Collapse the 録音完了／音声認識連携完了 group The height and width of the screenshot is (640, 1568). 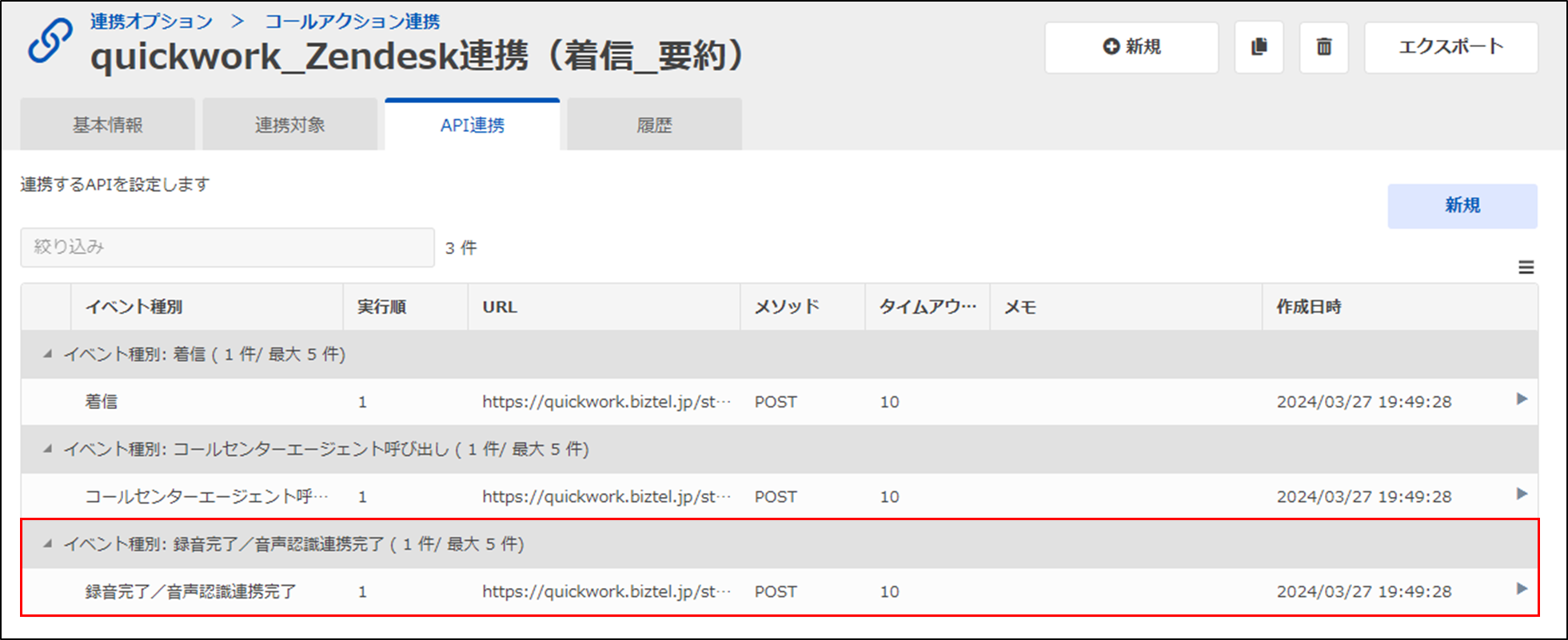tap(47, 544)
